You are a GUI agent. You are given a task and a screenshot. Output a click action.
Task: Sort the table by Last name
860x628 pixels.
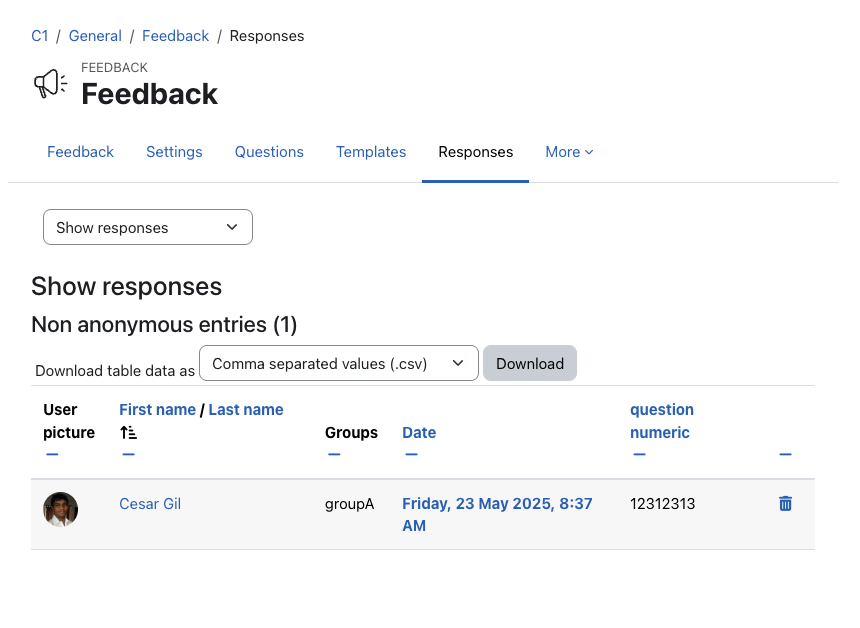pos(246,410)
